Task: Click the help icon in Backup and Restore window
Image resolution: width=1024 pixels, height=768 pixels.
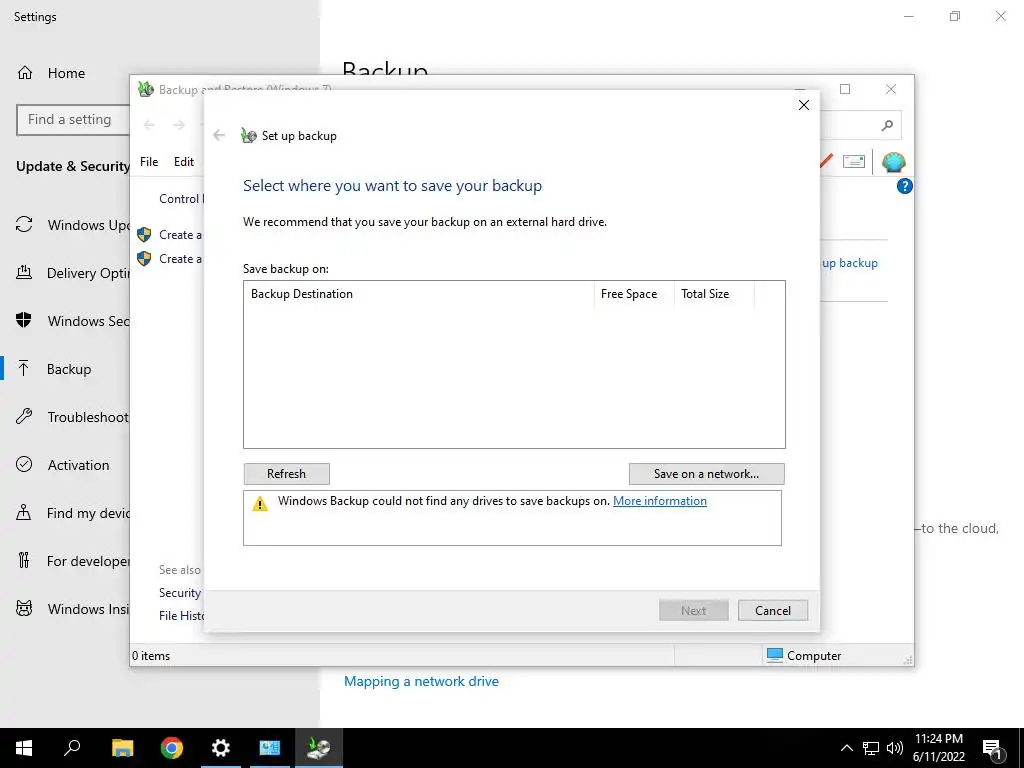Action: point(904,186)
